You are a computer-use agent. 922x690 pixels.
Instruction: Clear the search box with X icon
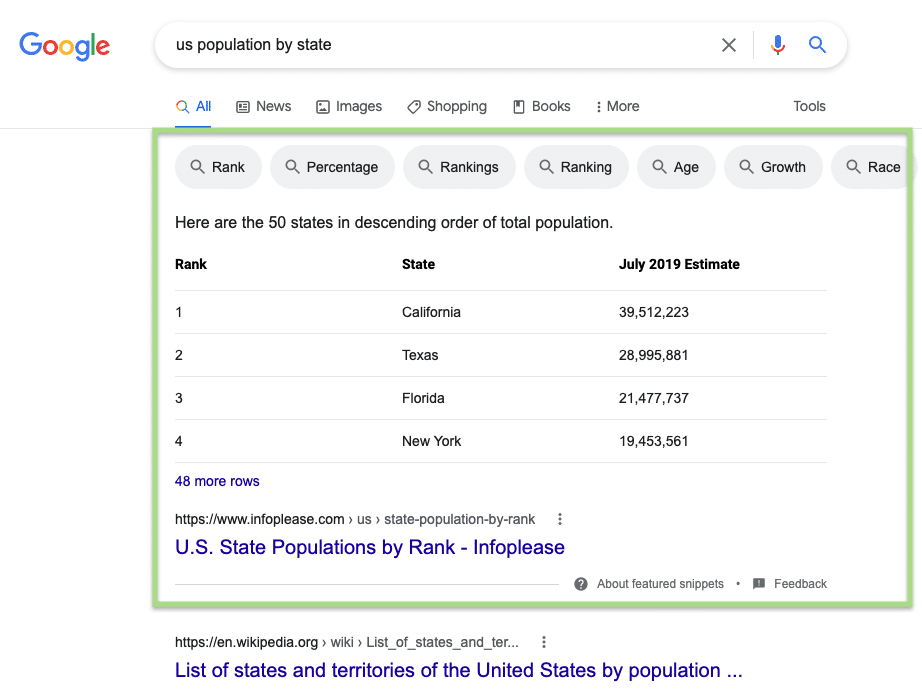pyautogui.click(x=729, y=45)
